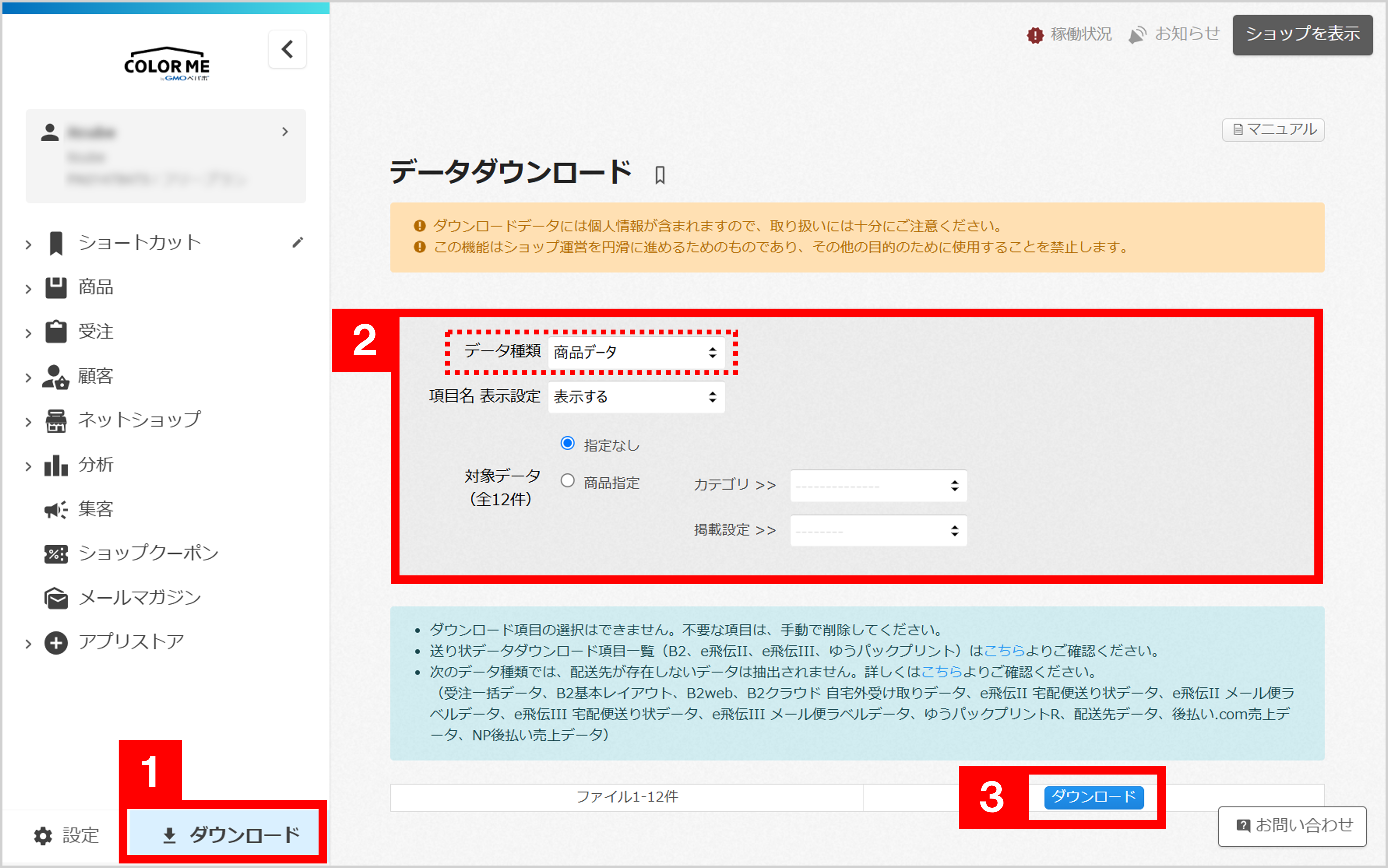Open the カテゴリ dropdown

coord(878,485)
